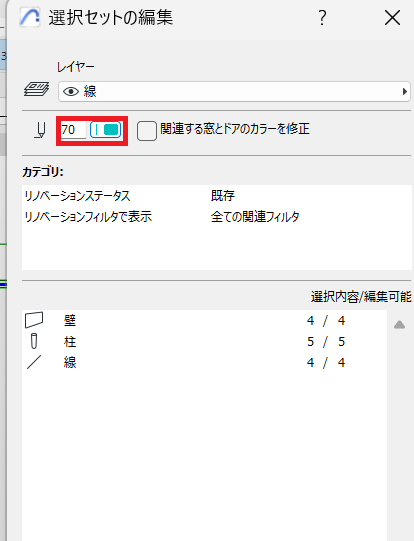Click the column (柱) element icon
This screenshot has height=541, width=414.
34,341
